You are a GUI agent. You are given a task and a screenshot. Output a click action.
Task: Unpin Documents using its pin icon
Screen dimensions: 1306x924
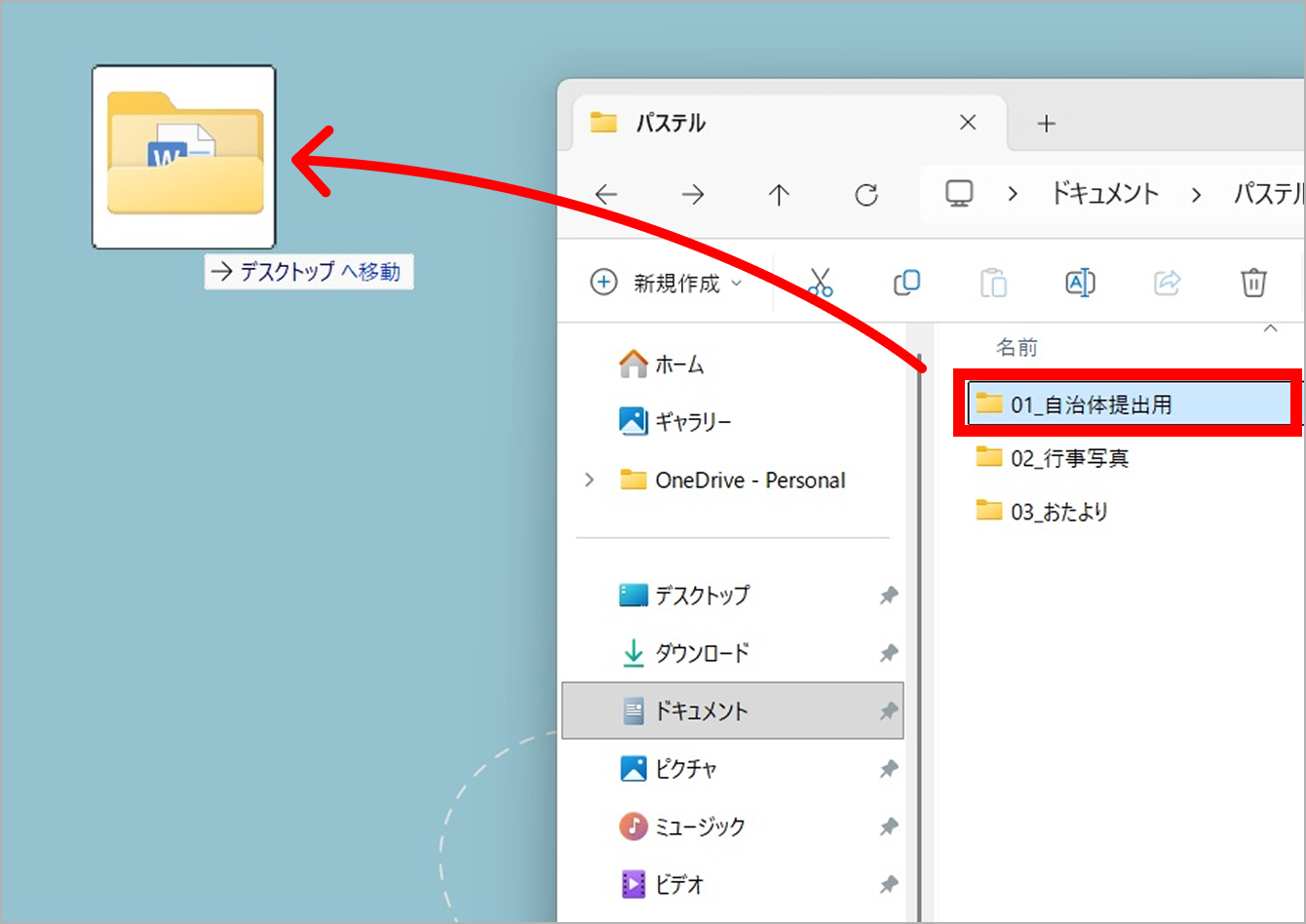click(888, 712)
